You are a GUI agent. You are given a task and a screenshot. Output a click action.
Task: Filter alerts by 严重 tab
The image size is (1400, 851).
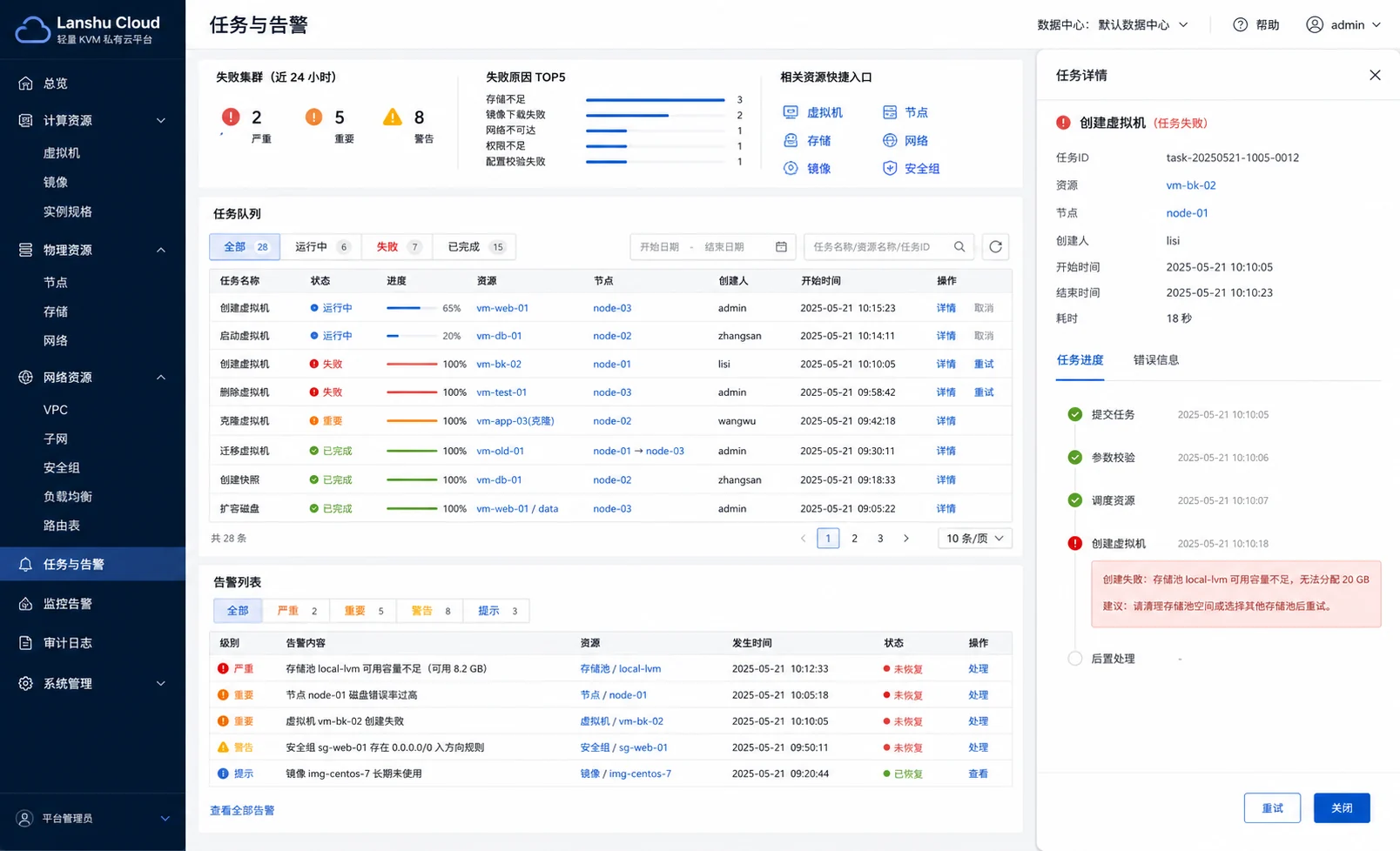pos(296,611)
